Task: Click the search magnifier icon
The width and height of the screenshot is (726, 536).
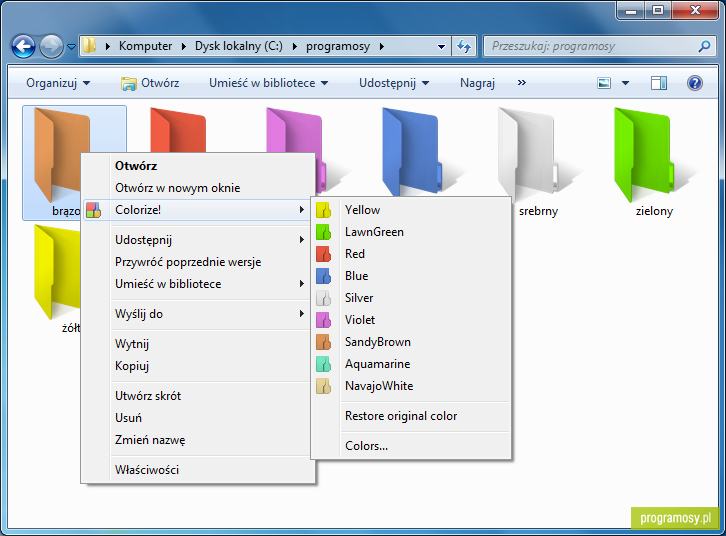Action: point(704,46)
